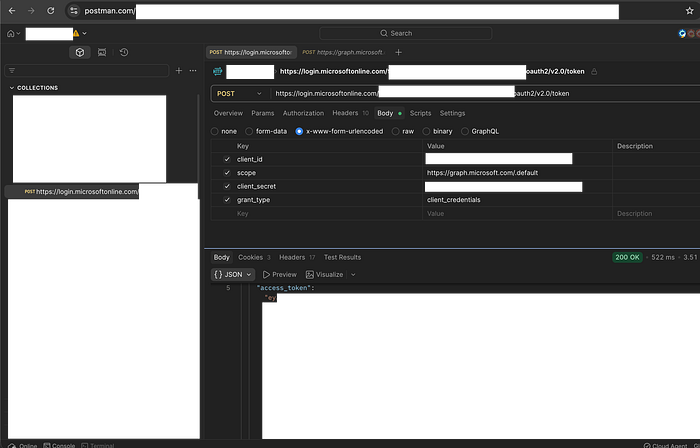Uncheck the client_id row checkbox
Image resolution: width=700 pixels, height=448 pixels.
point(227,159)
